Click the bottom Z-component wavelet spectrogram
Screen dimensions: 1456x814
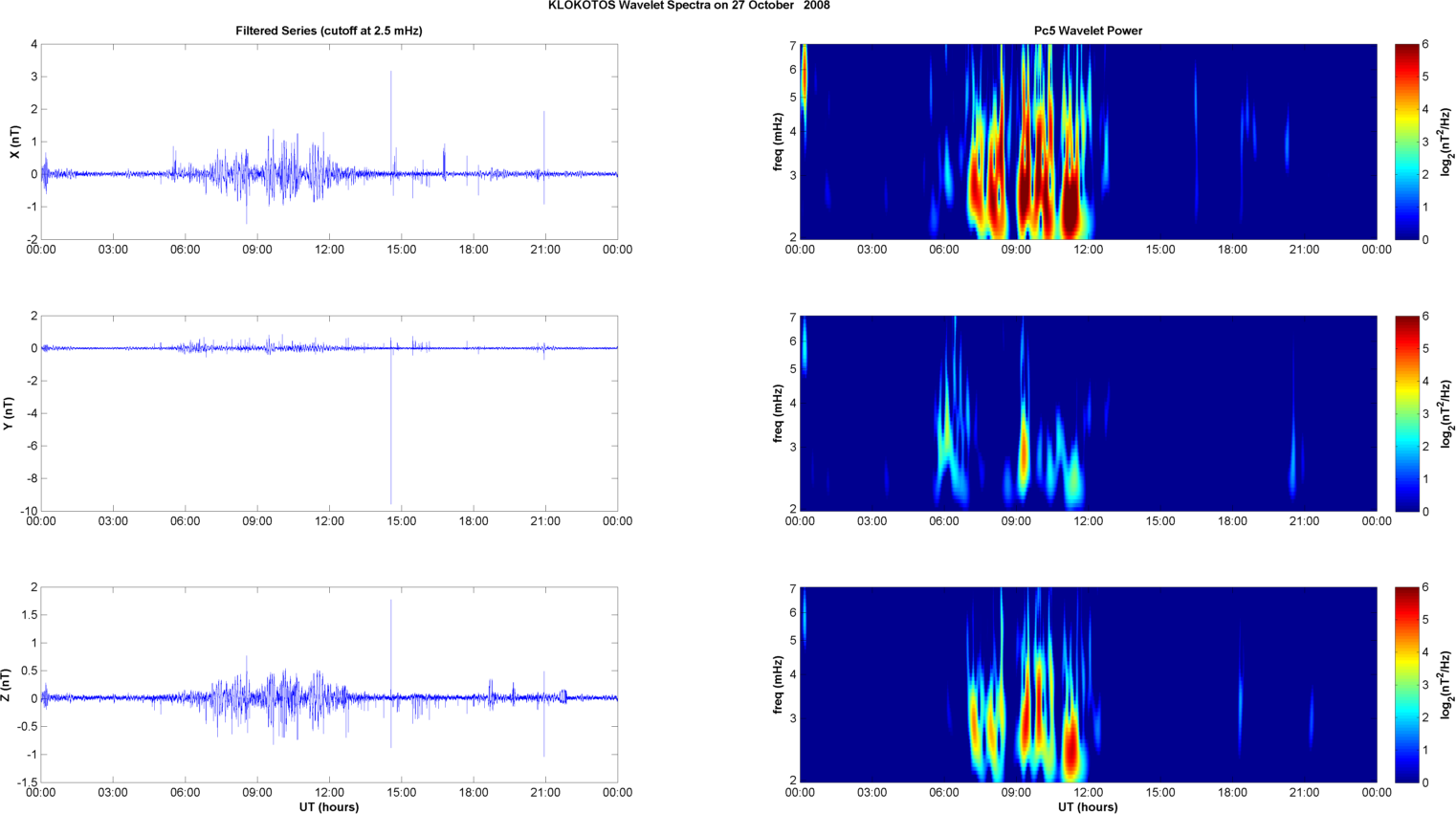(1088, 685)
